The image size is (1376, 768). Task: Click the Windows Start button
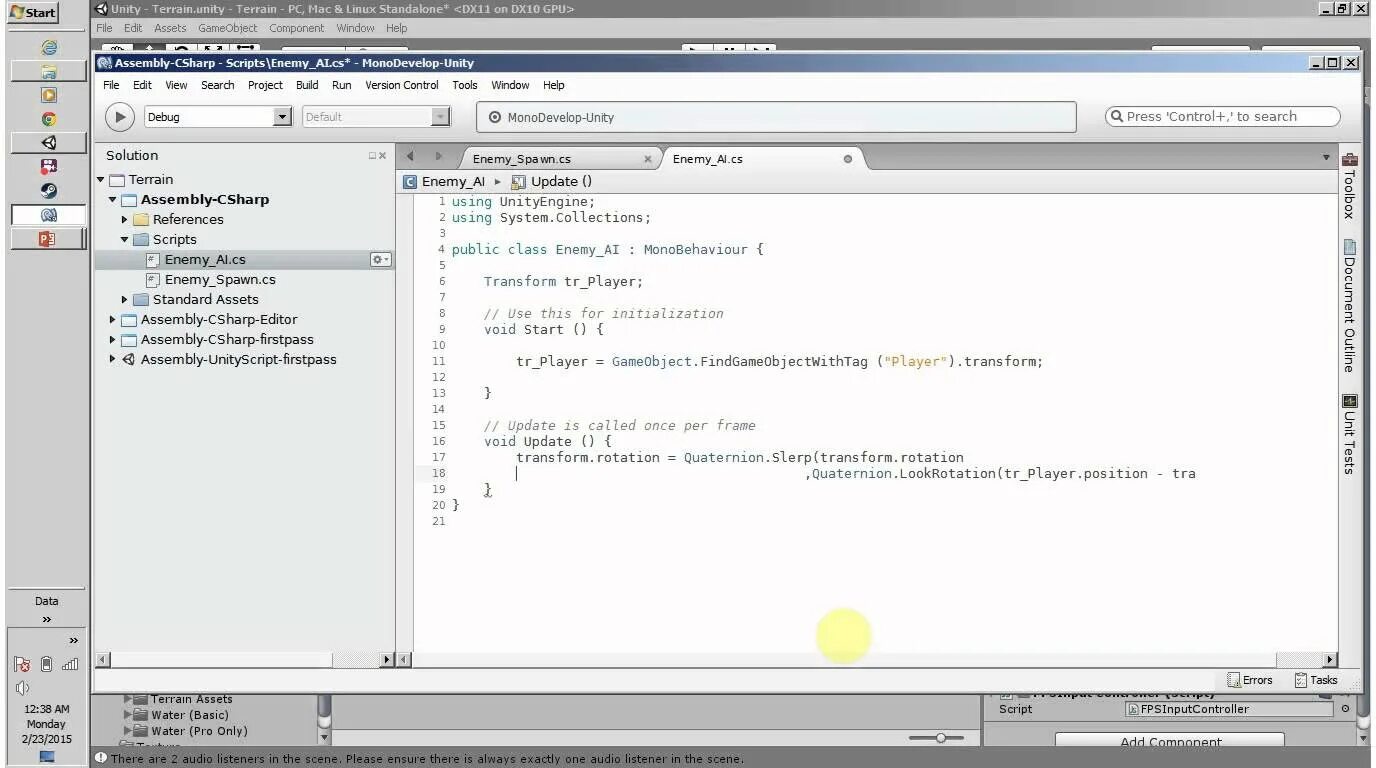34,13
